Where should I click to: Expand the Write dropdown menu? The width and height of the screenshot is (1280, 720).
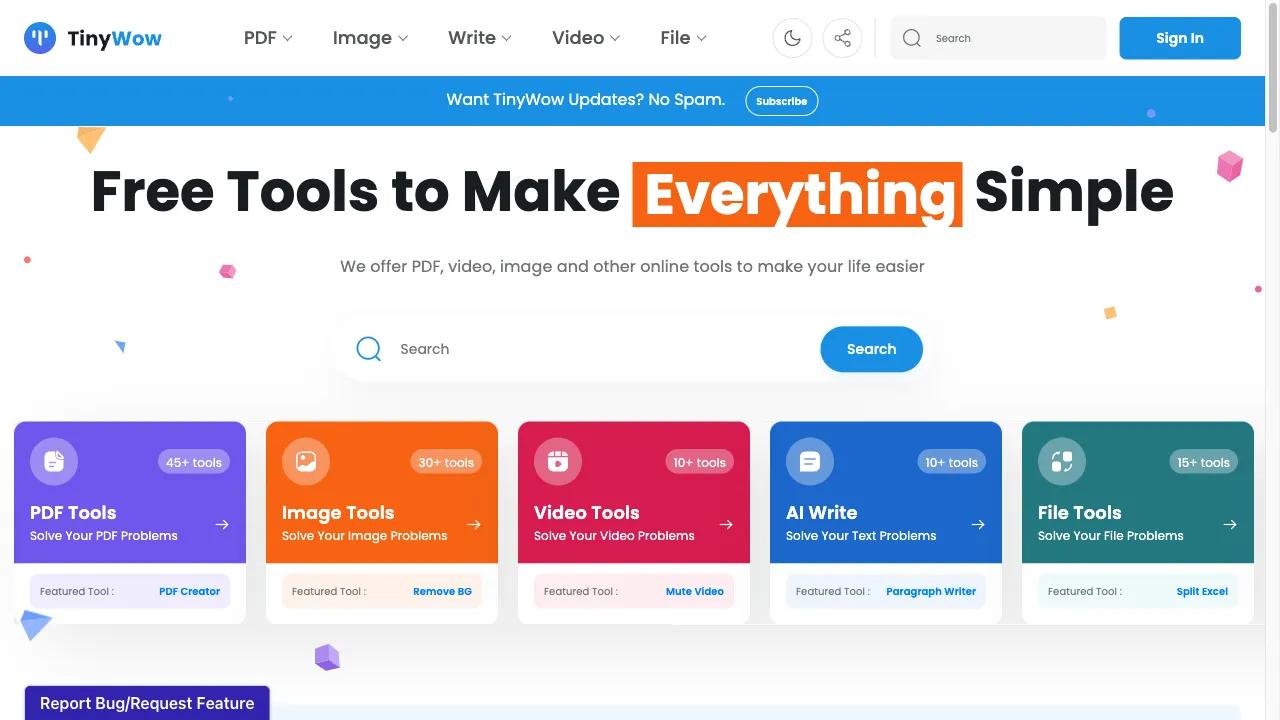coord(480,38)
